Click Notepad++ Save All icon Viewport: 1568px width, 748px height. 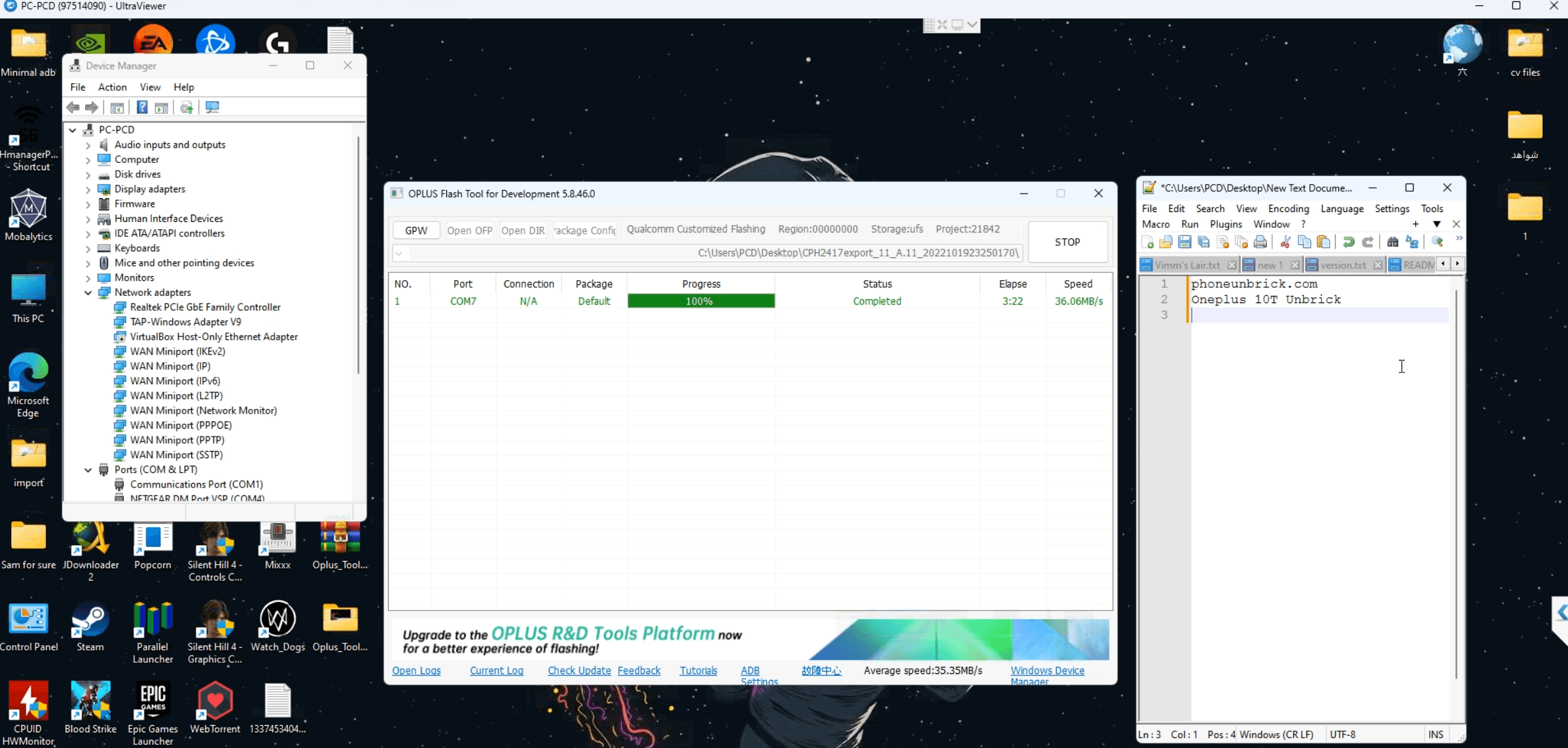click(x=1203, y=242)
